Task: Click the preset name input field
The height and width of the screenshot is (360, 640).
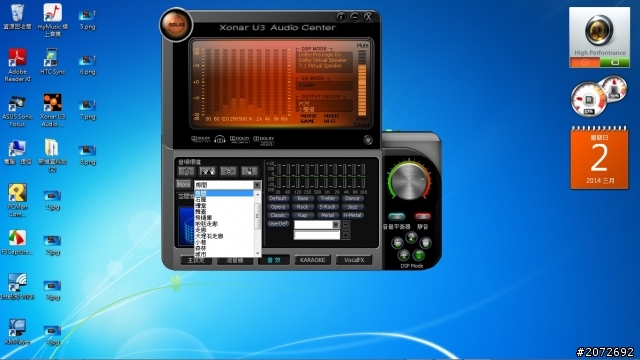Action: [317, 235]
